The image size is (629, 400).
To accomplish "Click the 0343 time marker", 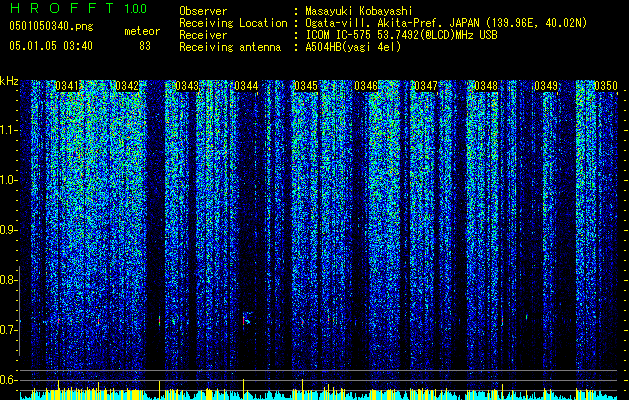I will [x=187, y=86].
